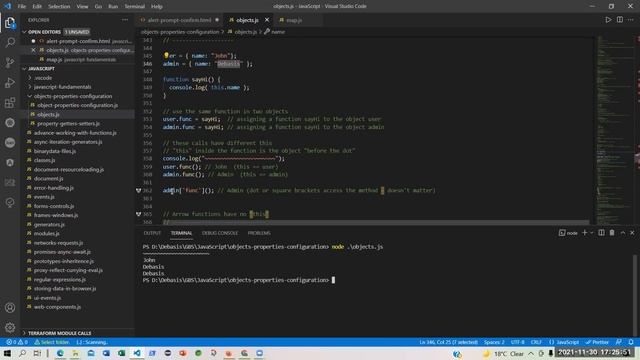Change end of line sequence CRLF
The height and width of the screenshot is (360, 640).
pyautogui.click(x=536, y=342)
